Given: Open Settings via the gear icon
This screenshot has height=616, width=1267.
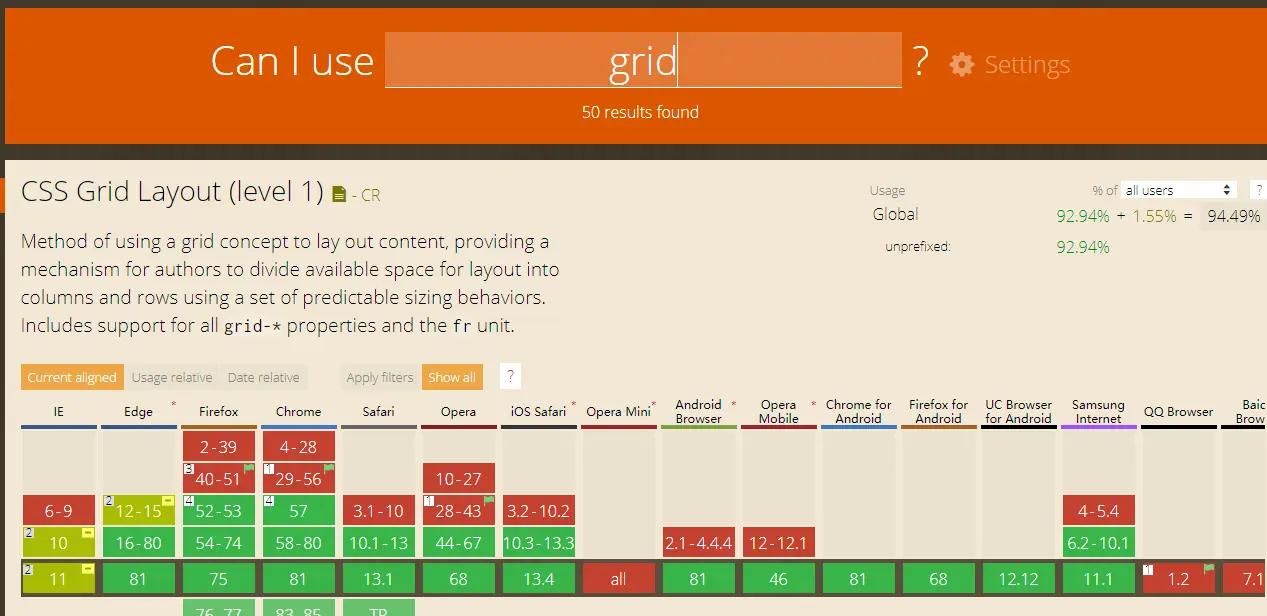Looking at the screenshot, I should 962,65.
